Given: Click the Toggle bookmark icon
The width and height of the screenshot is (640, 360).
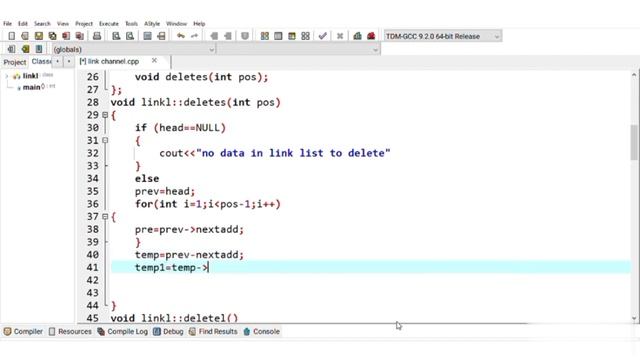Looking at the screenshot, I should point(25,49).
